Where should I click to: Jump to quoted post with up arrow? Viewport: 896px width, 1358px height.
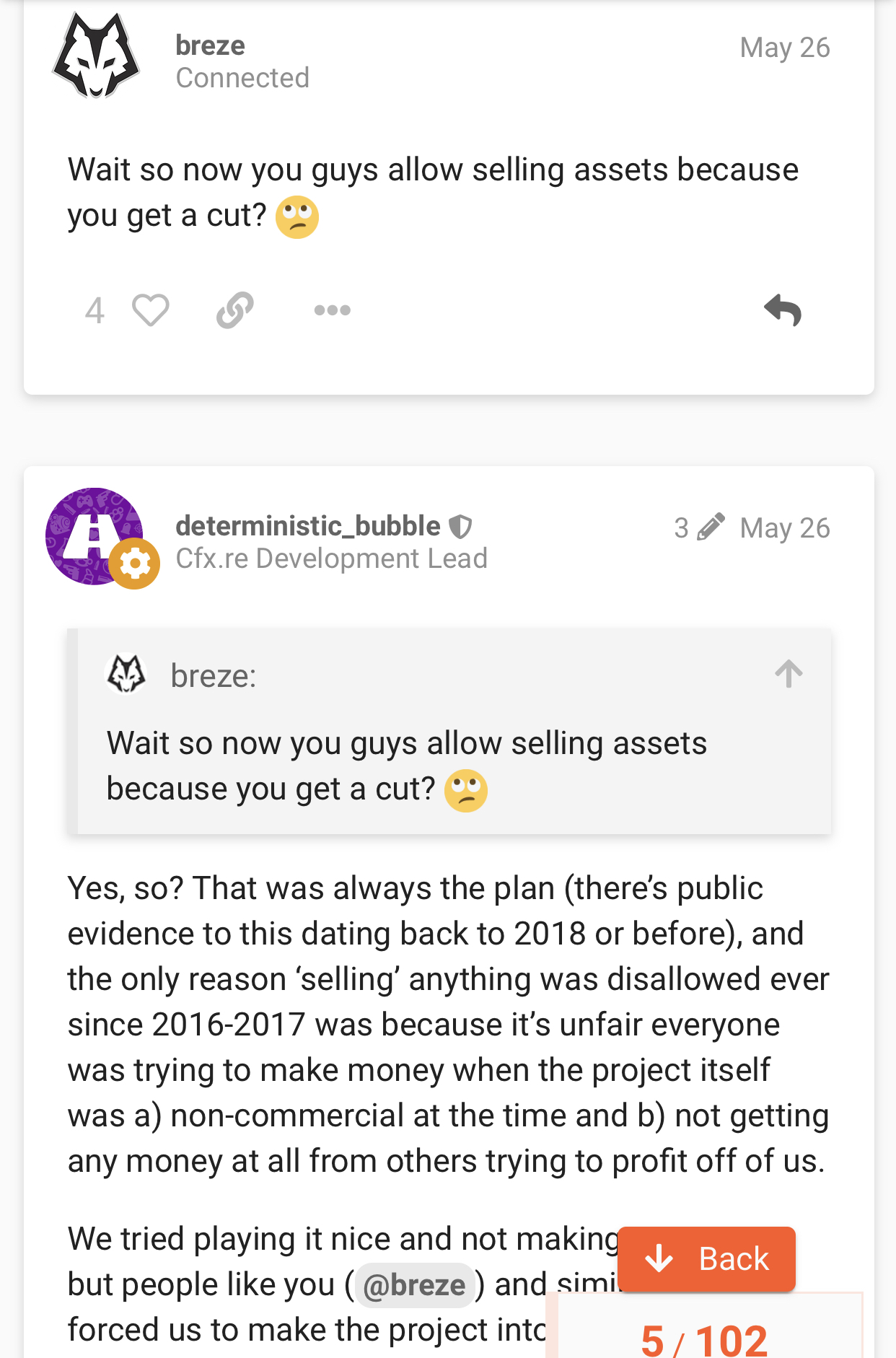789,674
